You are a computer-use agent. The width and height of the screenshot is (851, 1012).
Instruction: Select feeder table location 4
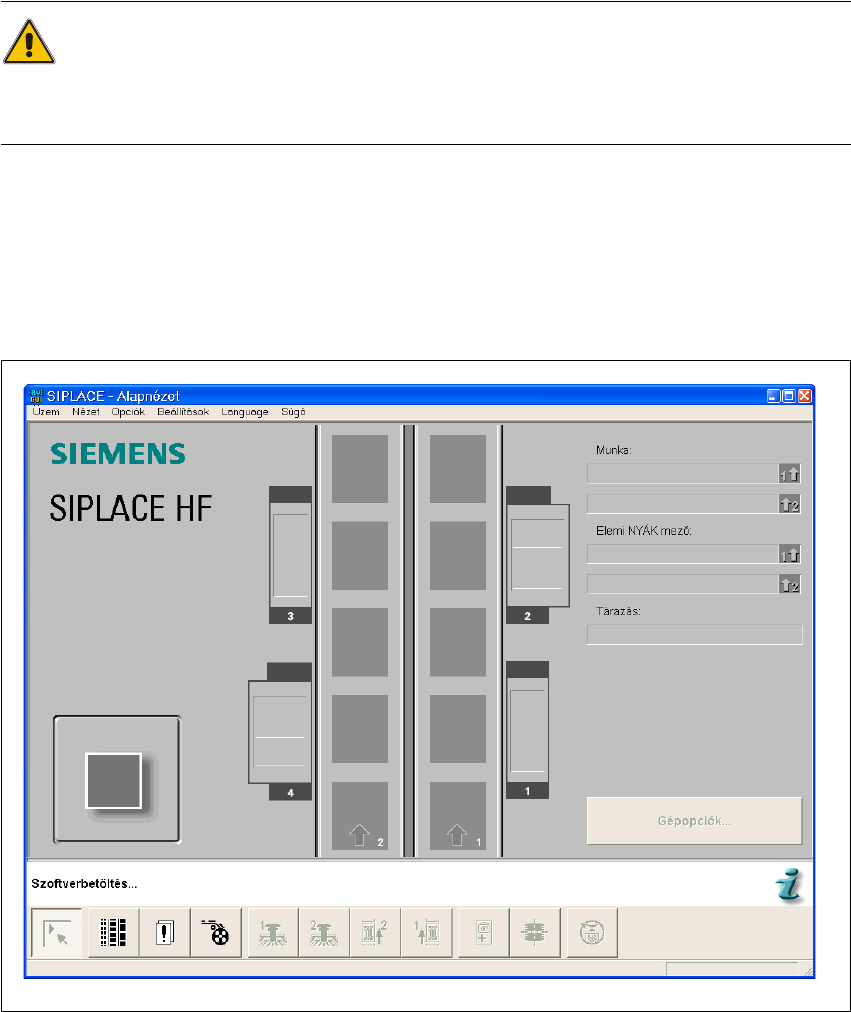(x=280, y=731)
